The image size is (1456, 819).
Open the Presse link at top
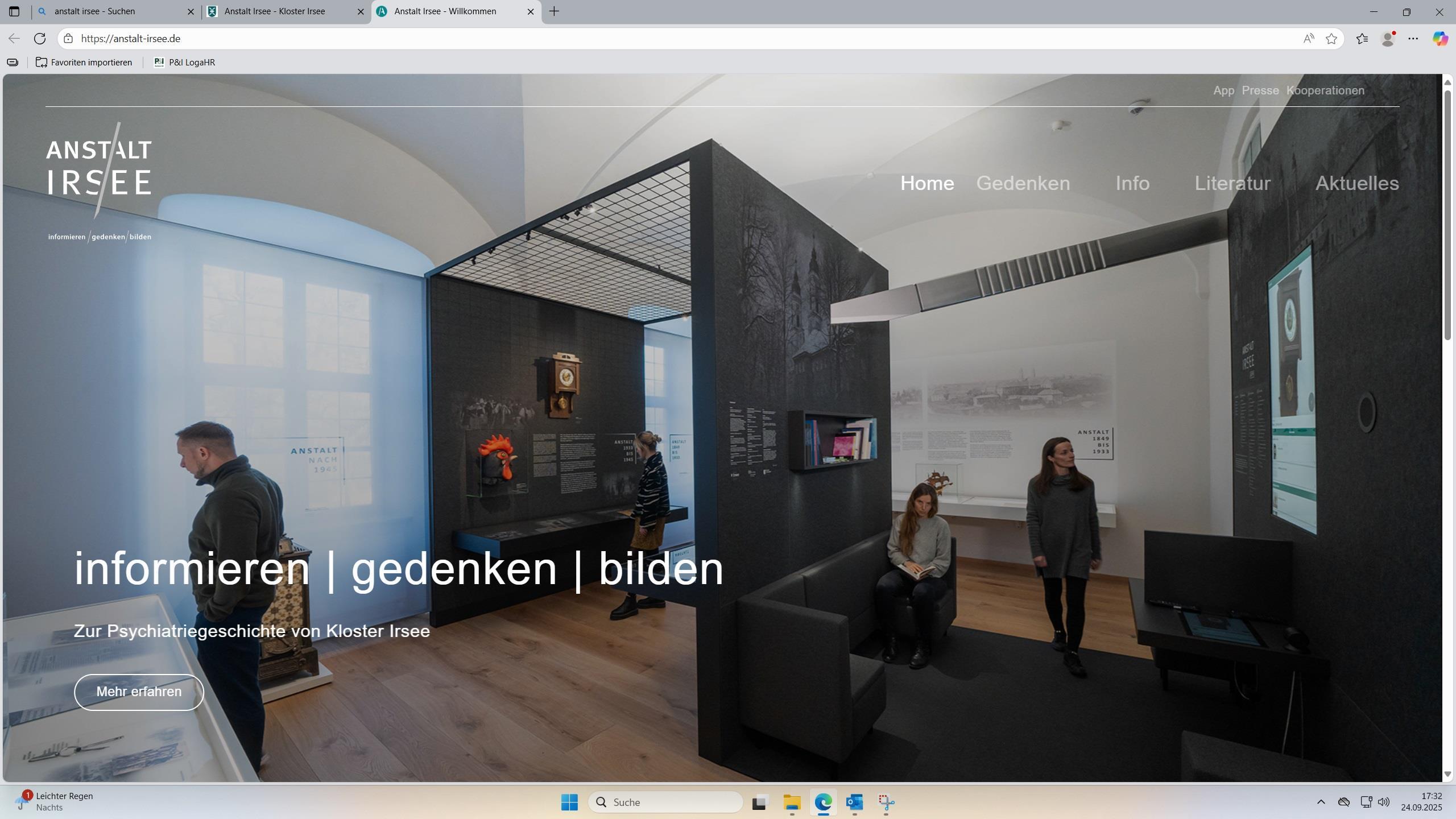click(1260, 90)
